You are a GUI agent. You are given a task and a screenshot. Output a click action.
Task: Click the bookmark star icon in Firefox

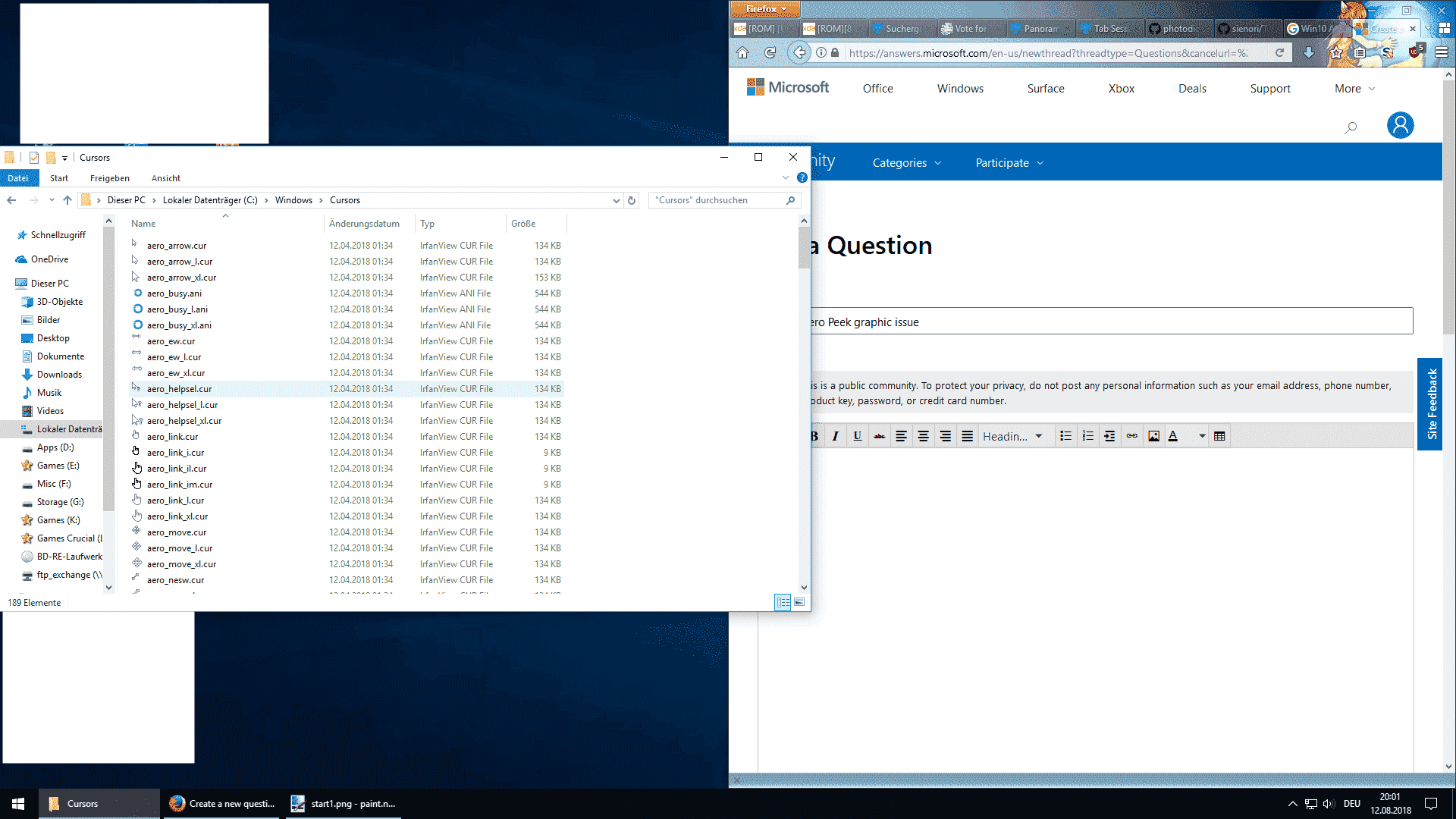[x=1335, y=52]
